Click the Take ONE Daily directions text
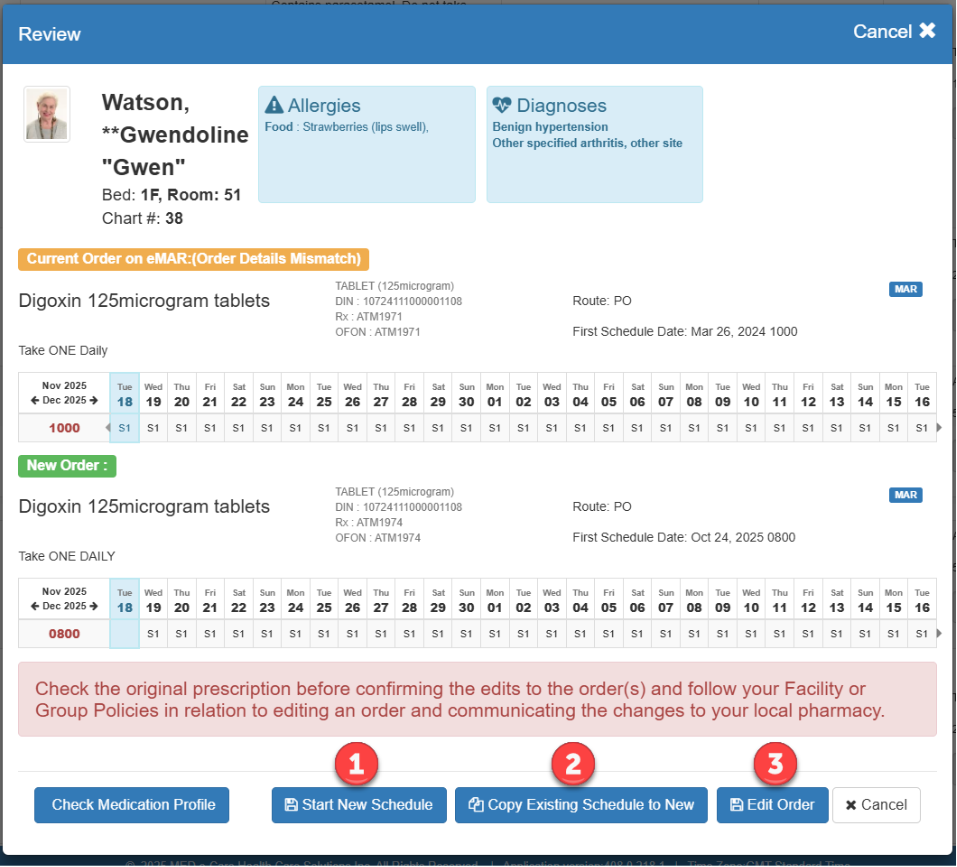Viewport: 957px width, 867px height. tap(63, 350)
